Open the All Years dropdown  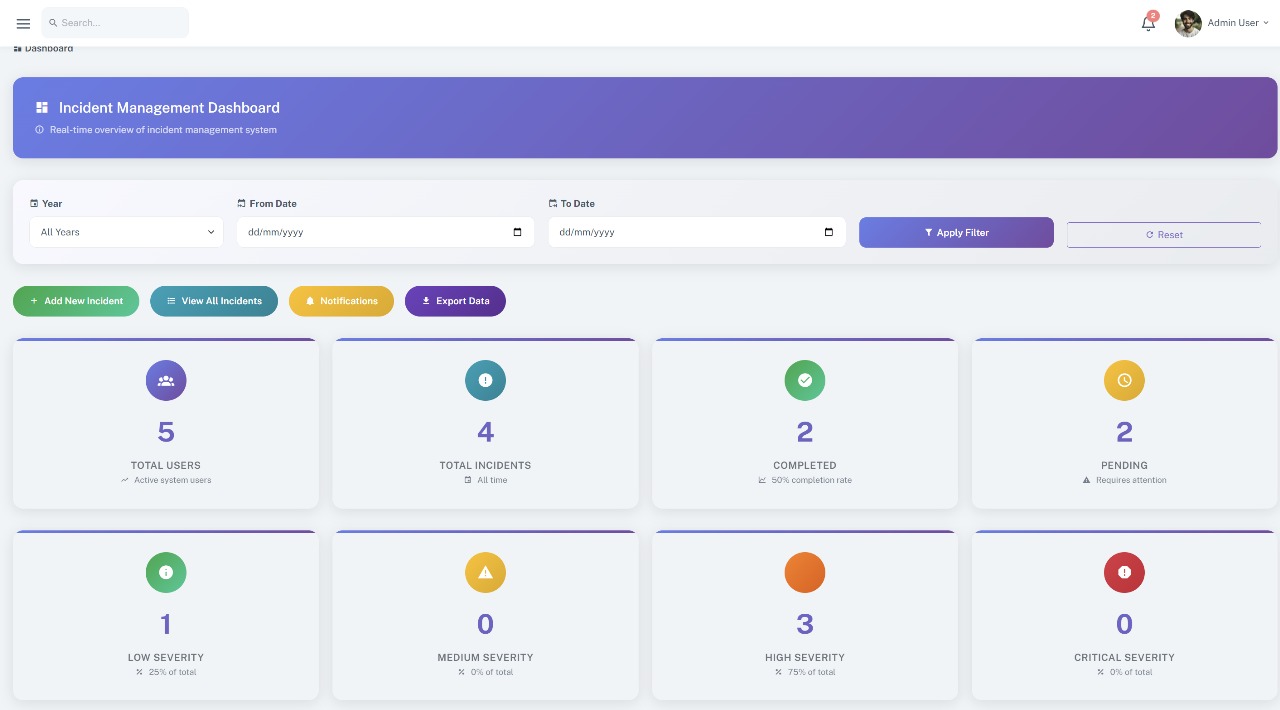point(126,231)
